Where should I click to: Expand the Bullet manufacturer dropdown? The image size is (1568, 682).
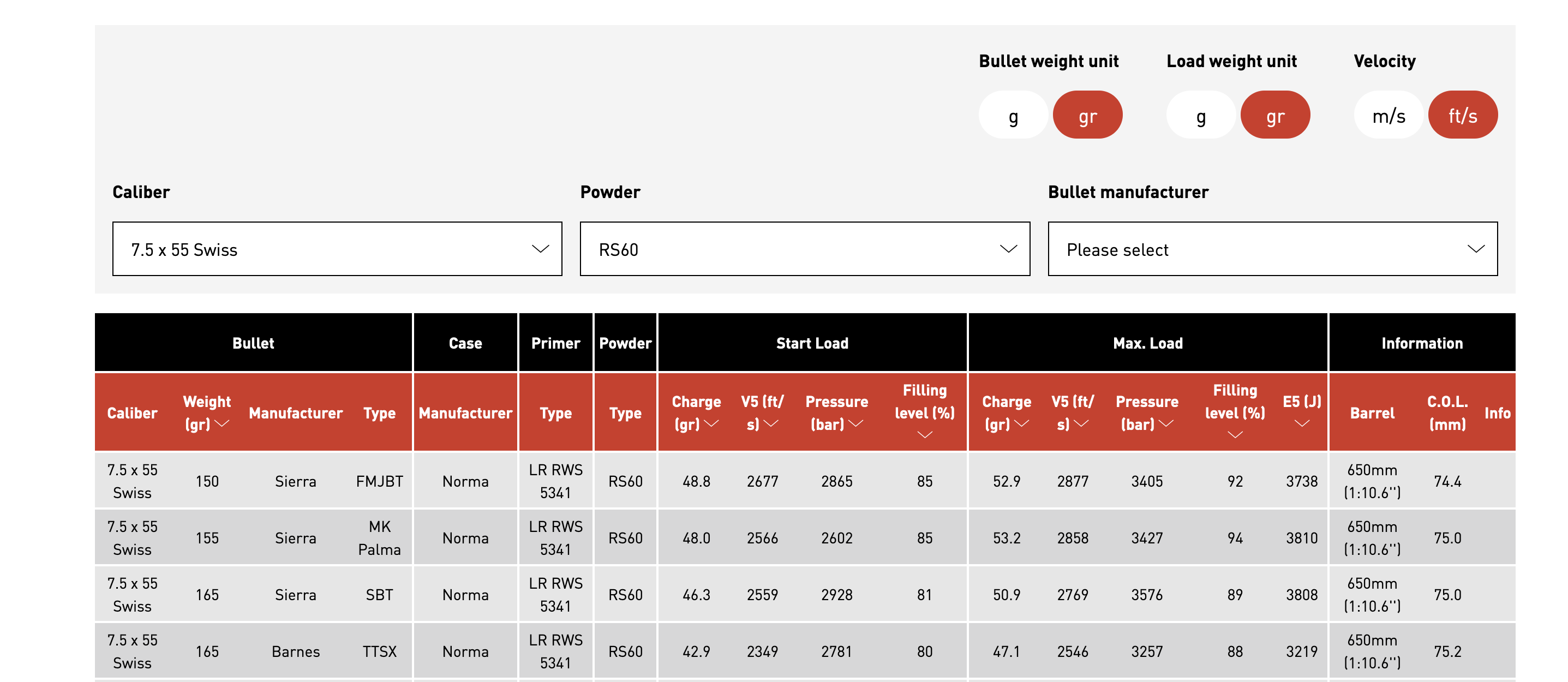click(x=1272, y=249)
